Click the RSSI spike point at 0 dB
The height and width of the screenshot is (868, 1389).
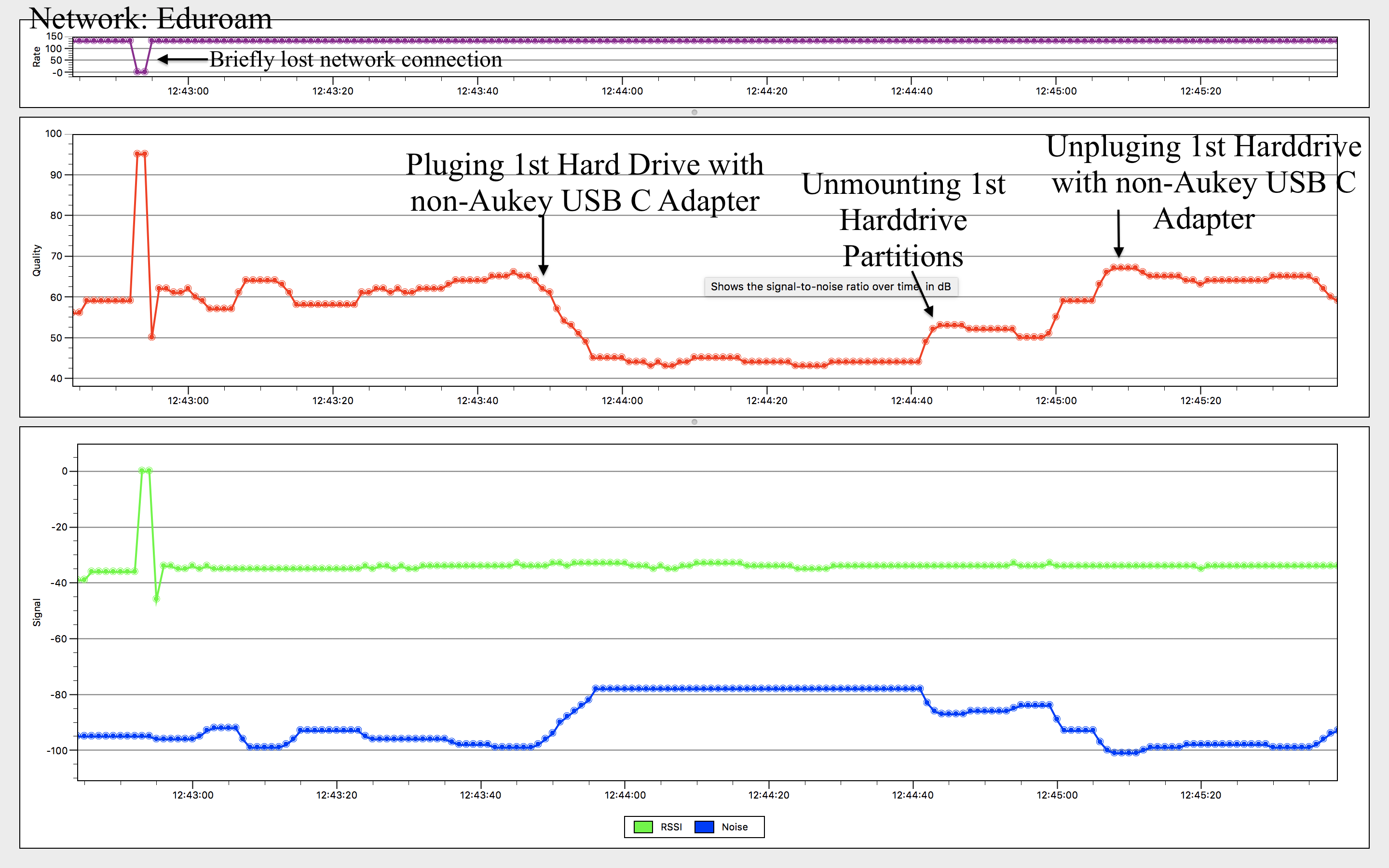pos(142,471)
